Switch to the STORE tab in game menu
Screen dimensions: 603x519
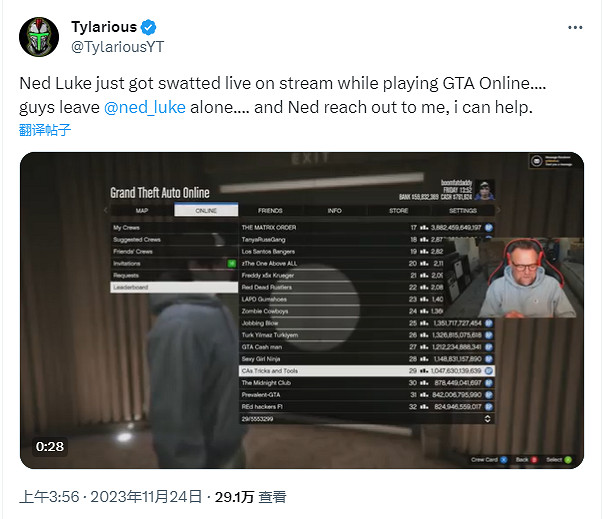pyautogui.click(x=398, y=211)
